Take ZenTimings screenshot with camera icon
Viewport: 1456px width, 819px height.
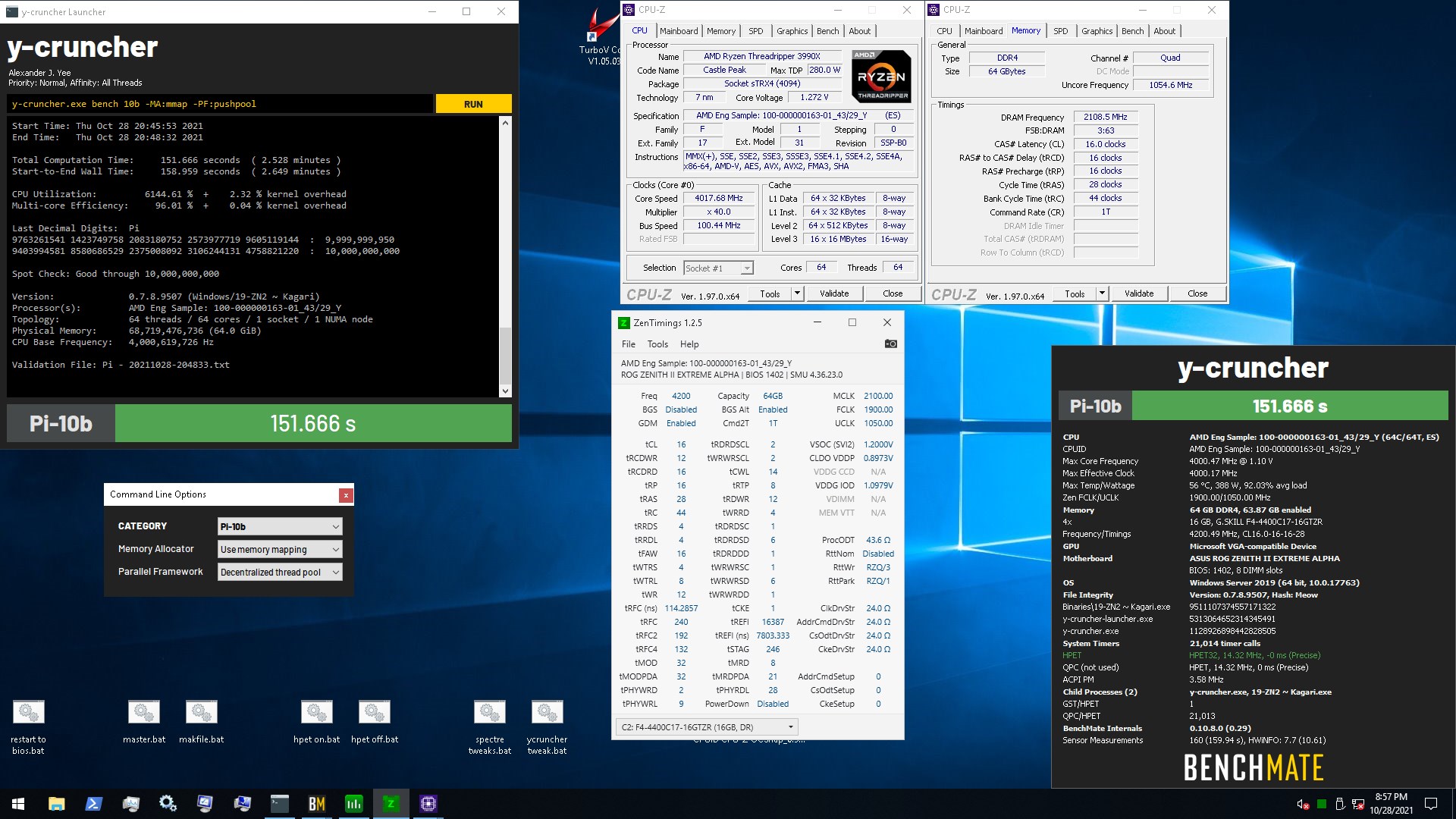(891, 344)
